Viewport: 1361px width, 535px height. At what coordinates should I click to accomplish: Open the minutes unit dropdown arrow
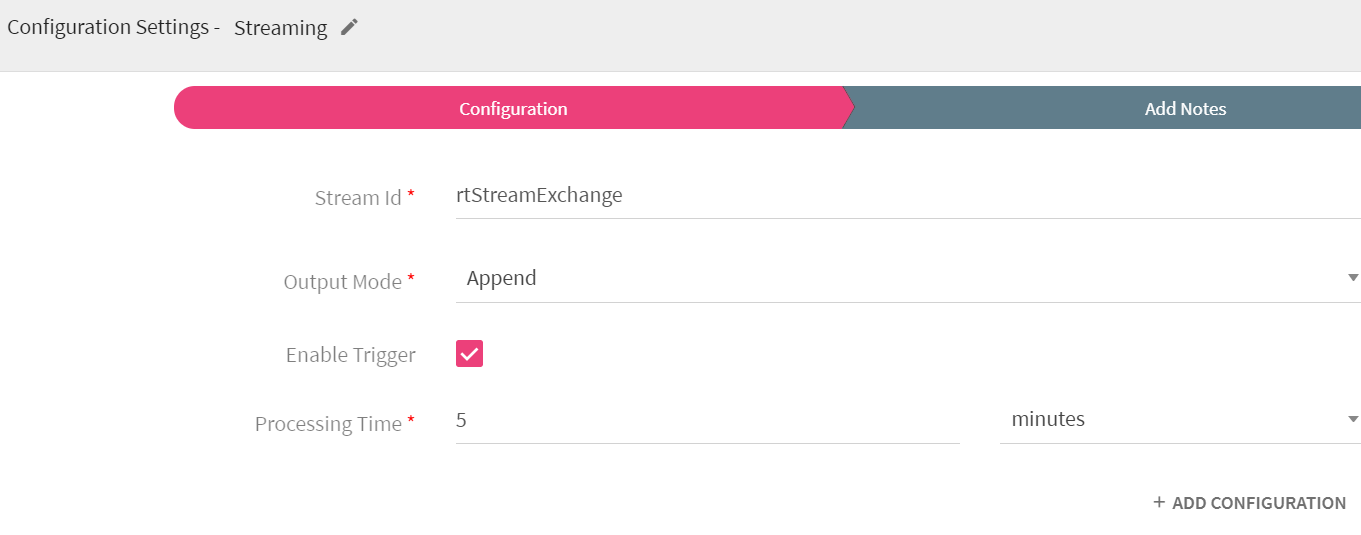tap(1353, 419)
